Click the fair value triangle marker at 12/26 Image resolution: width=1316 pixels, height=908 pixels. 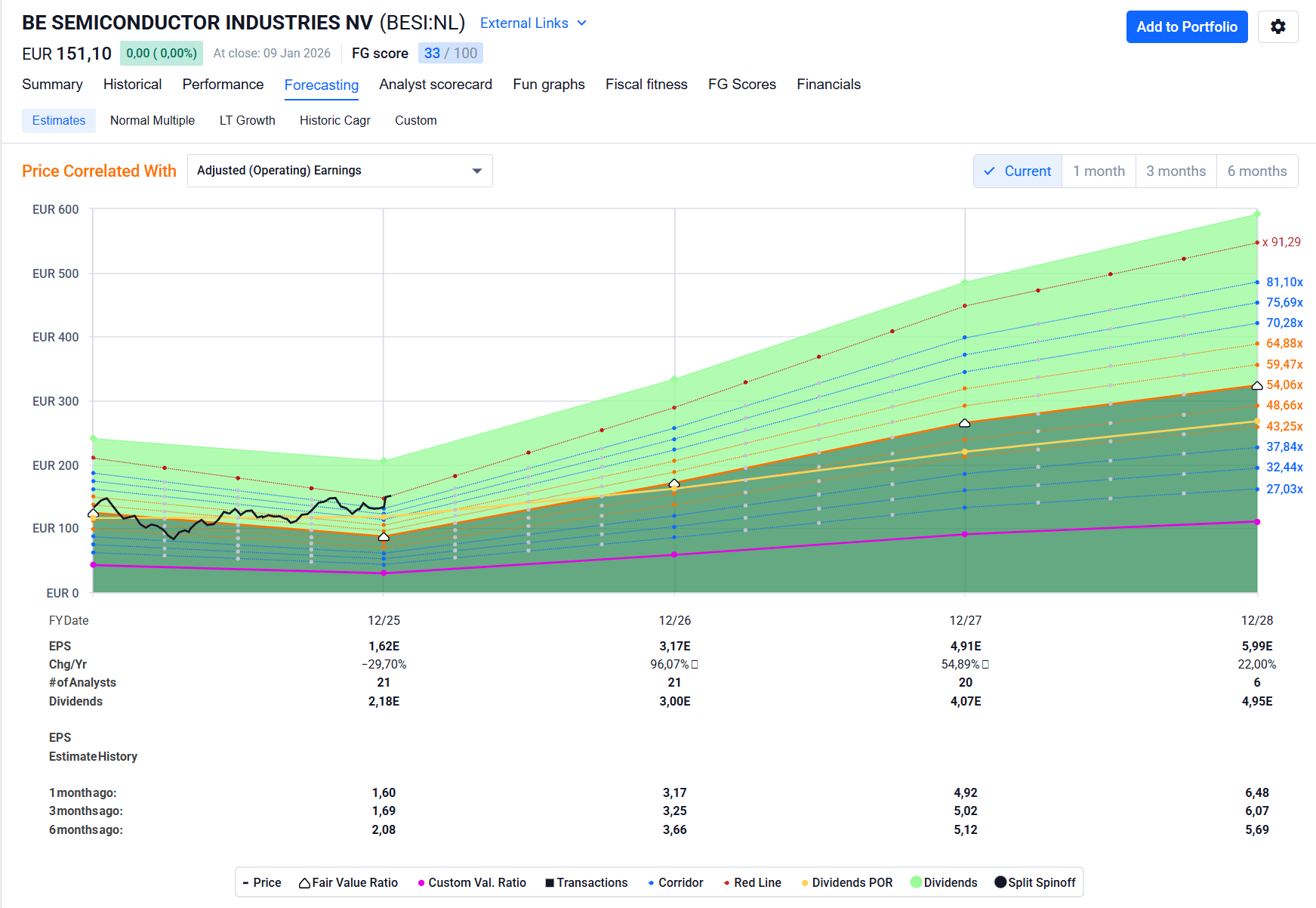674,483
